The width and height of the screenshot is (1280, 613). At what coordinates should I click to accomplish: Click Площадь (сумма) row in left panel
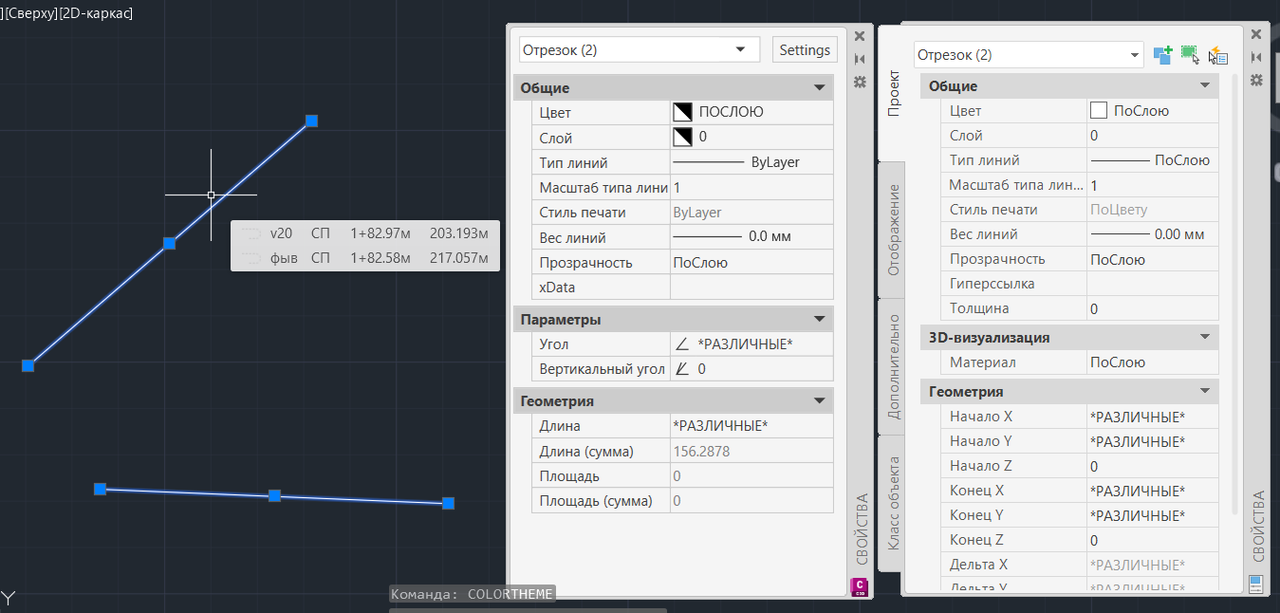pos(682,500)
